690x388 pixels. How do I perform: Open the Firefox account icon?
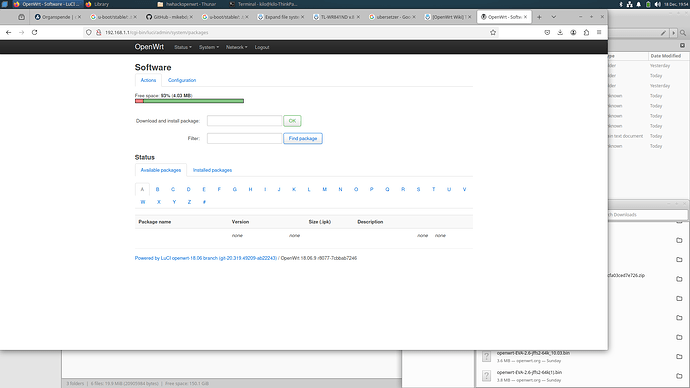573,33
